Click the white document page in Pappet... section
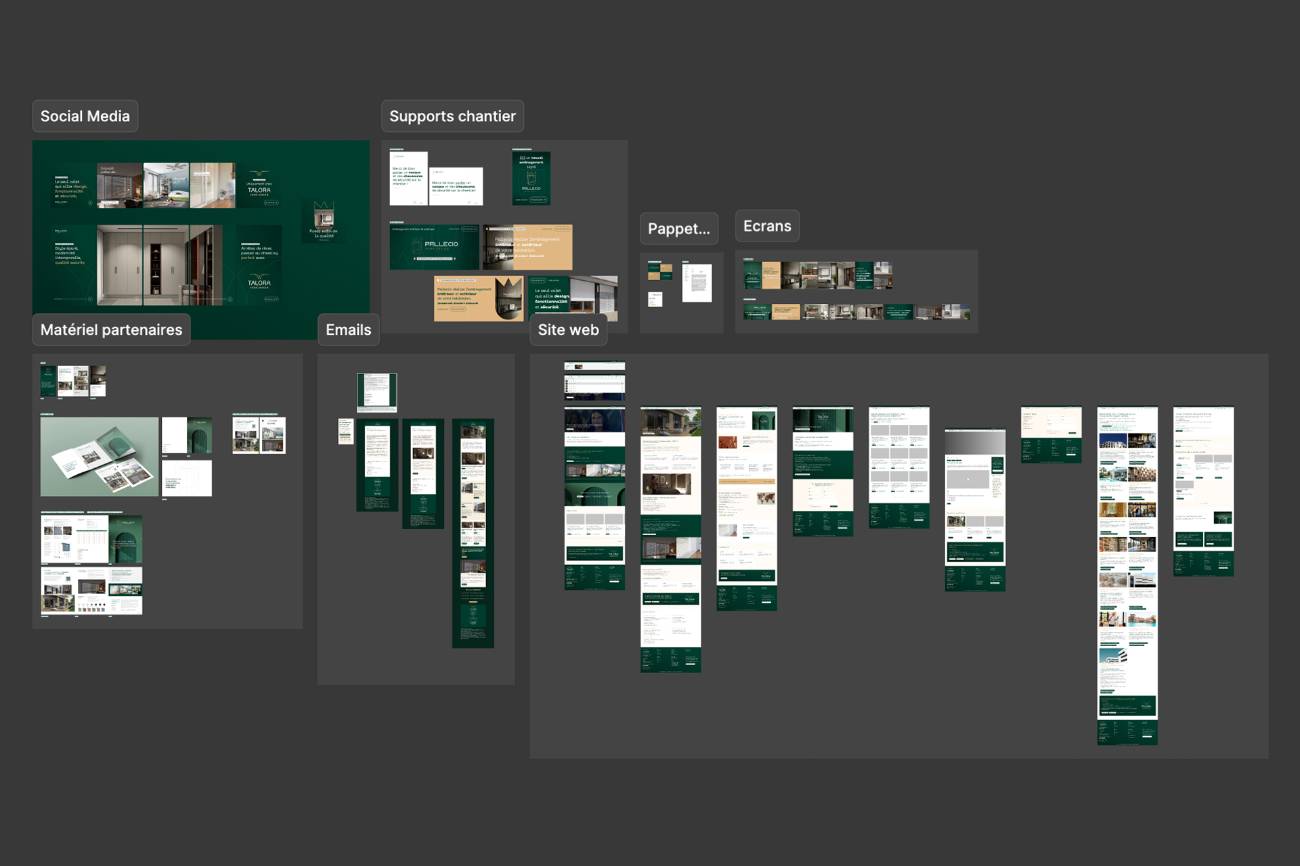This screenshot has height=866, width=1300. [696, 283]
